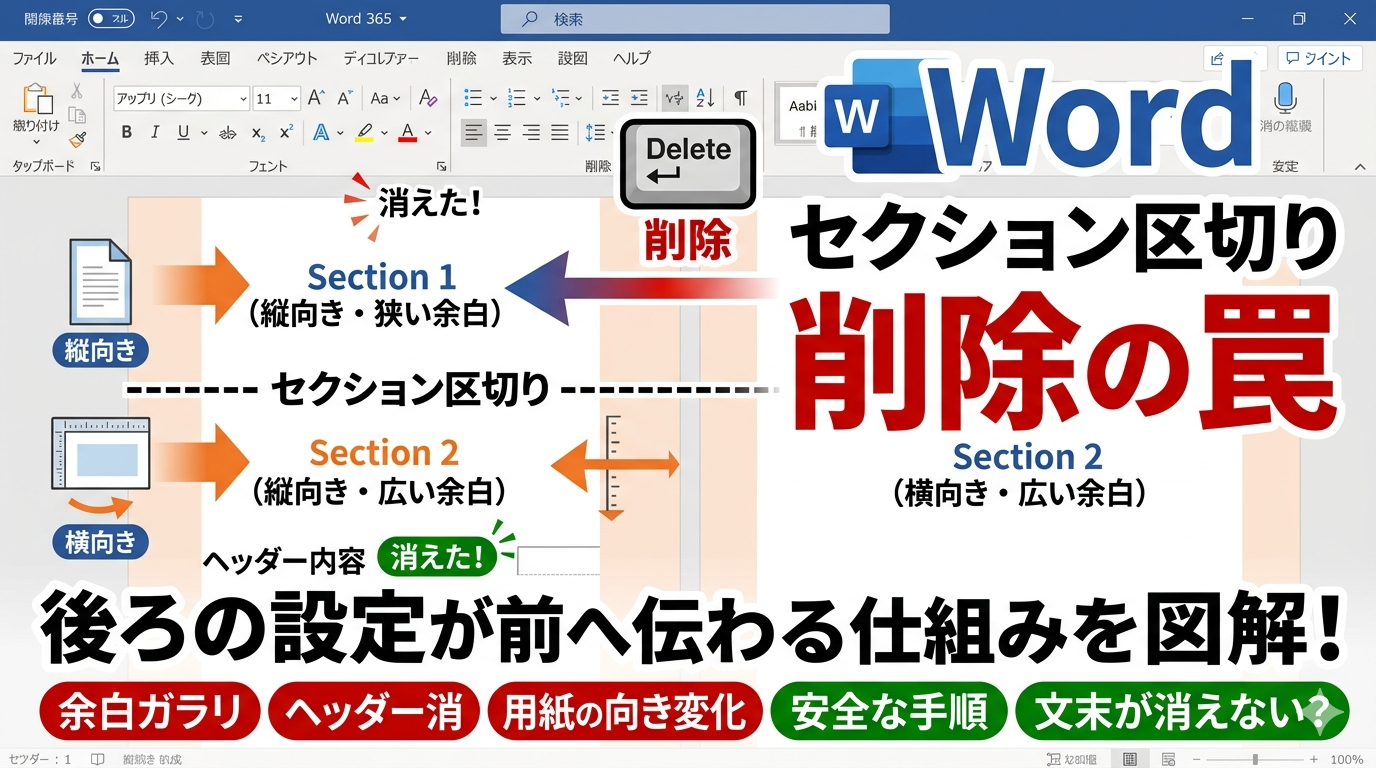Screen dimensions: 1376x768
Task: Click the Line Spacing icon
Action: coord(595,132)
